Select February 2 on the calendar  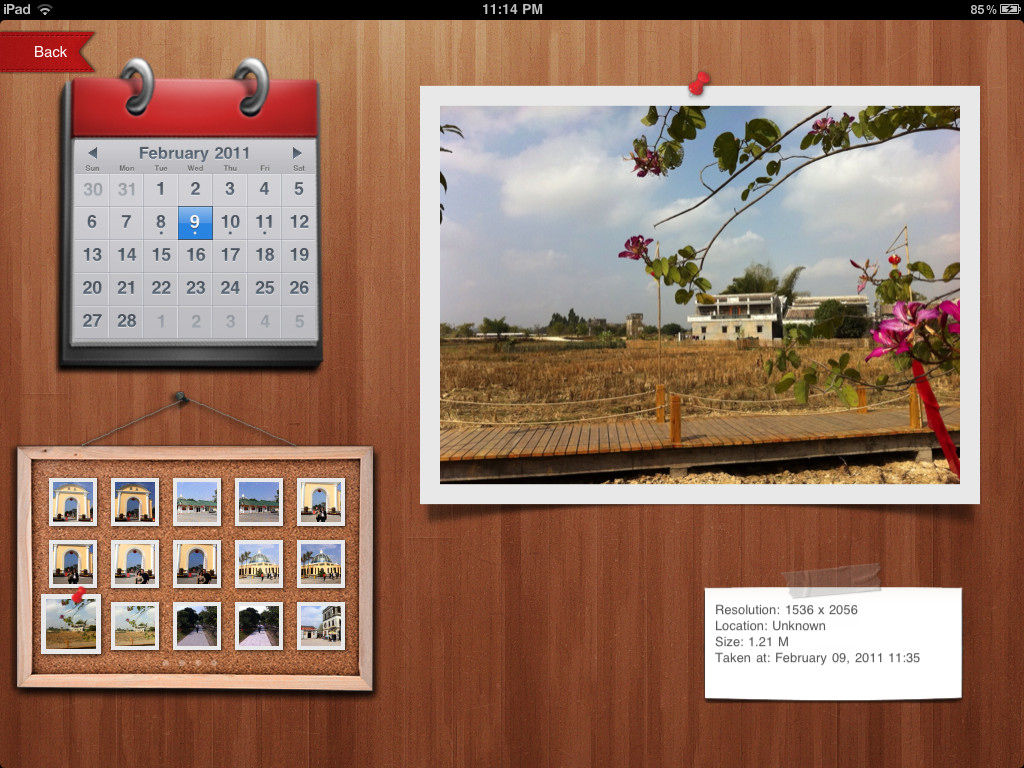coord(195,189)
